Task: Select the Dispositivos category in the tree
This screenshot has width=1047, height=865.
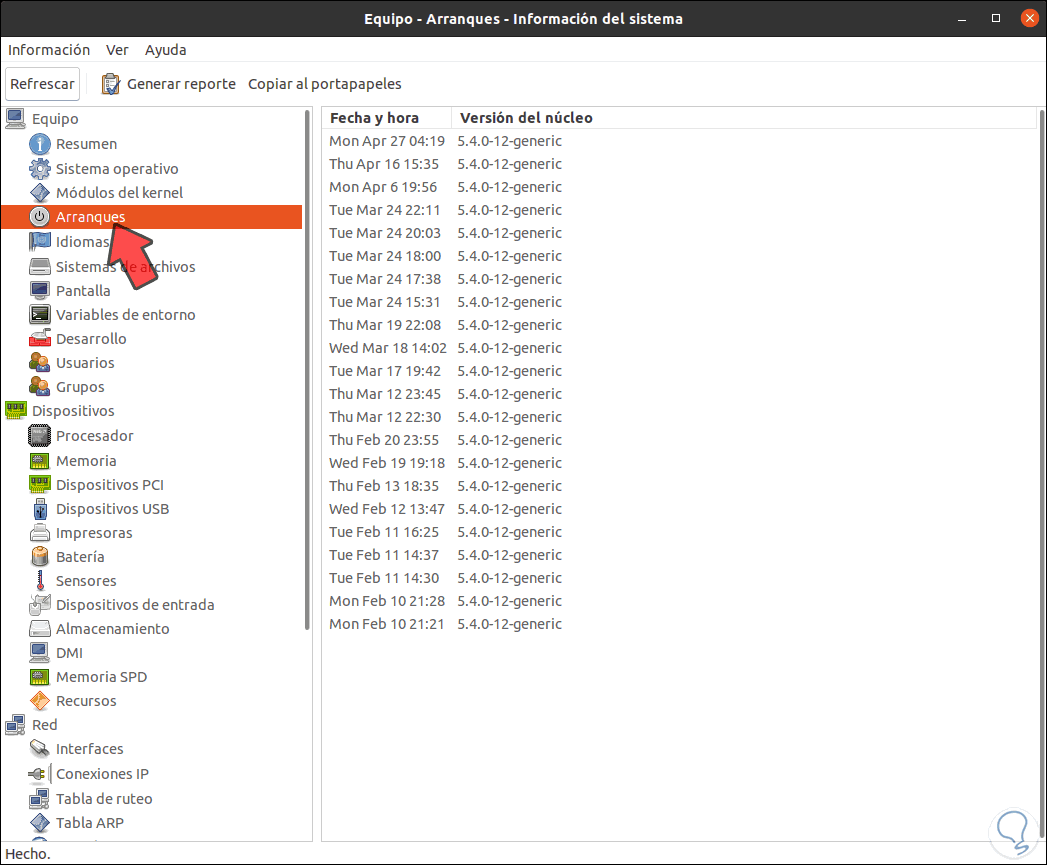Action: tap(73, 411)
